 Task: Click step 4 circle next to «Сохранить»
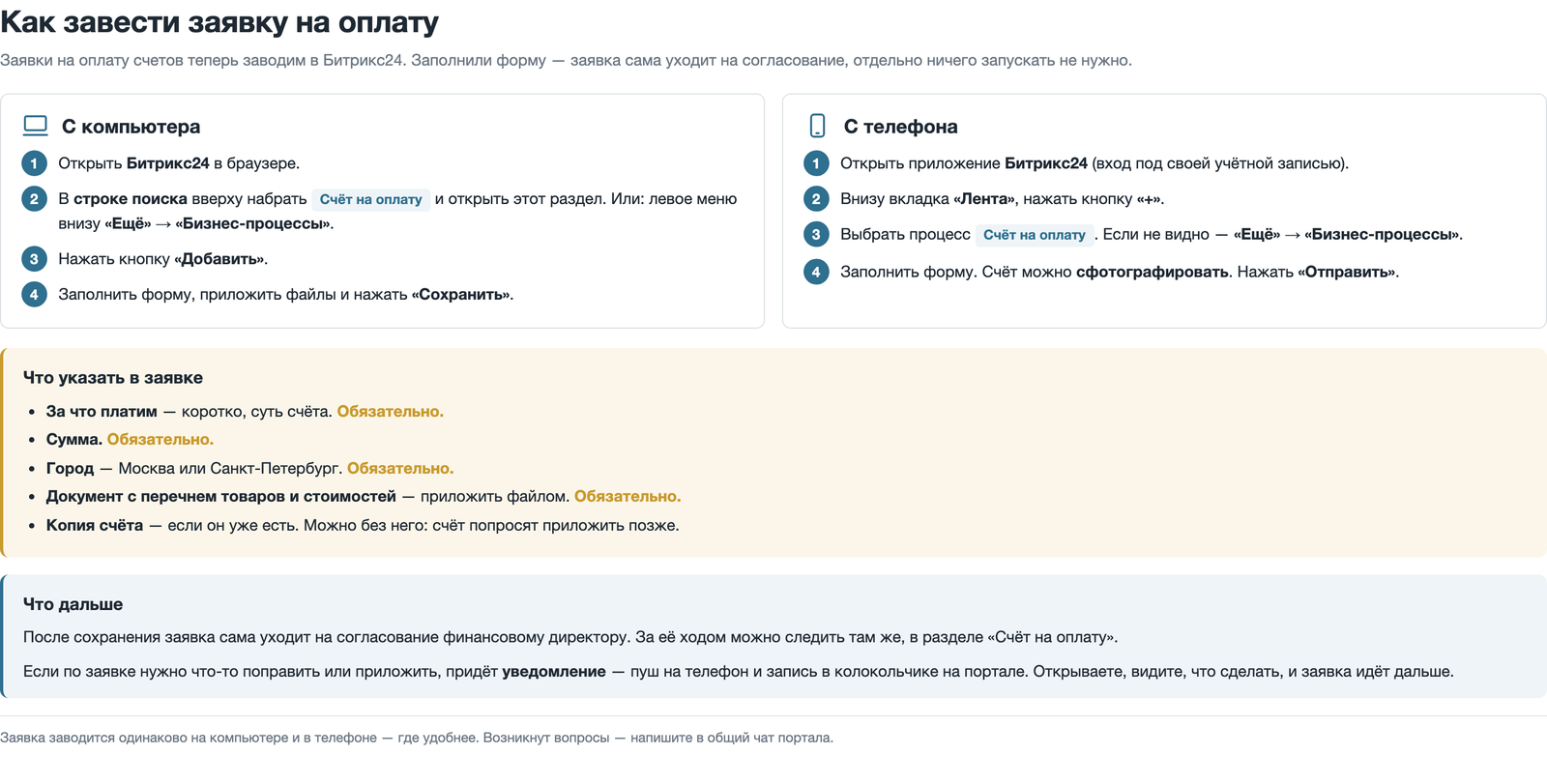(x=34, y=295)
